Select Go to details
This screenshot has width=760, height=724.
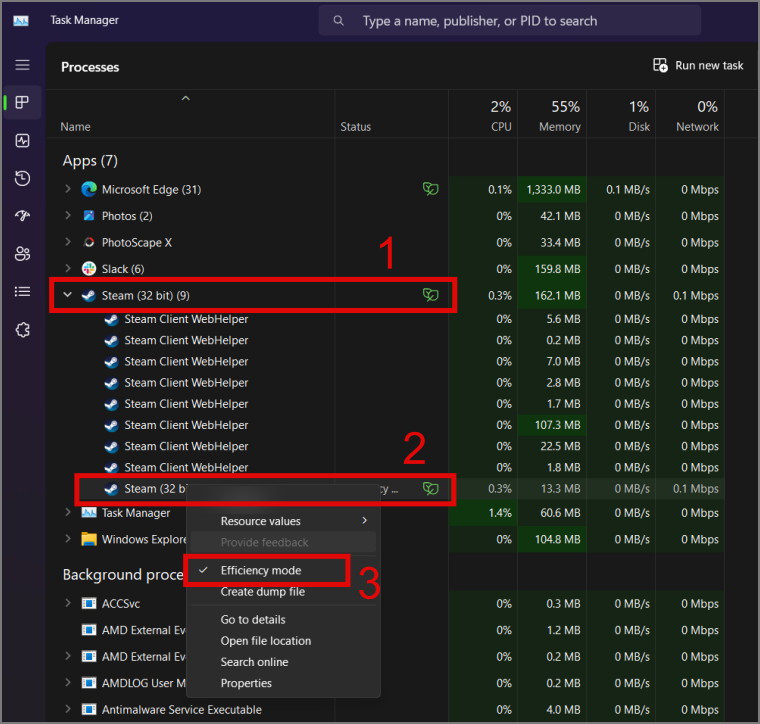(x=283, y=619)
